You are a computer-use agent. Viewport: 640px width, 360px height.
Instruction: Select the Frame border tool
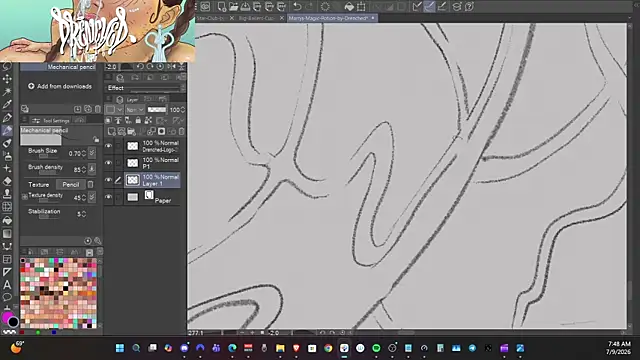[x=7, y=259]
